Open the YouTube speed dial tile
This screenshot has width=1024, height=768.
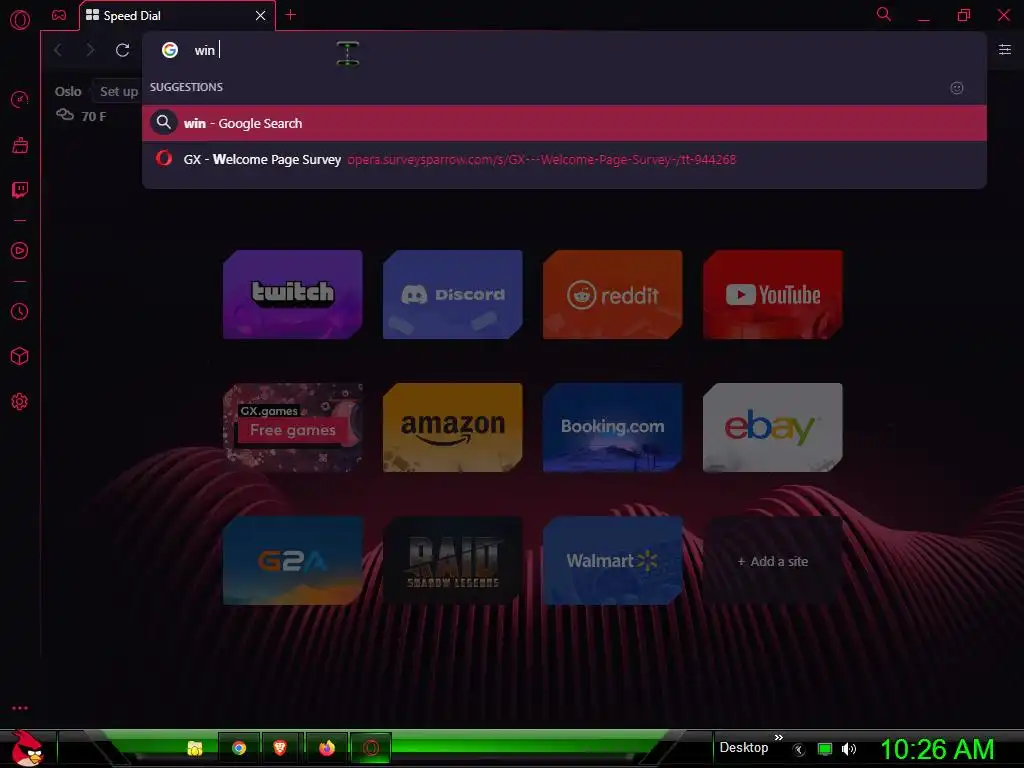[x=773, y=295]
